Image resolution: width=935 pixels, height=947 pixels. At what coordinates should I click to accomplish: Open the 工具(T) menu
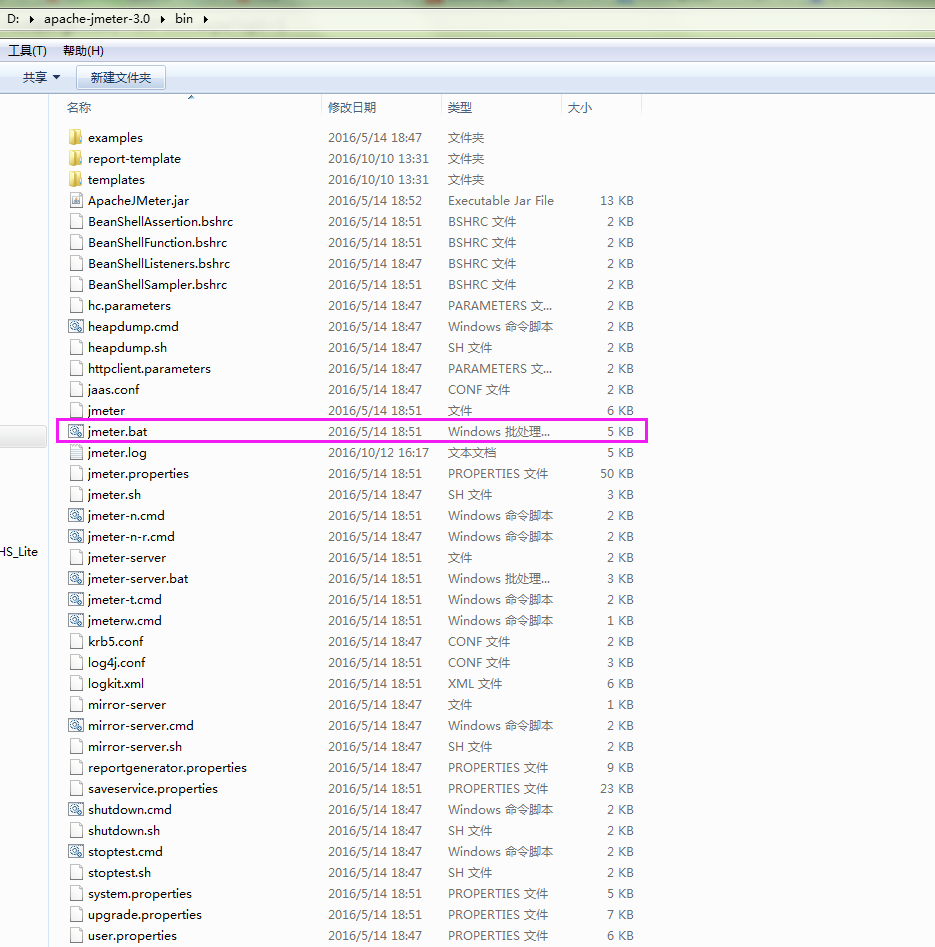tap(27, 51)
